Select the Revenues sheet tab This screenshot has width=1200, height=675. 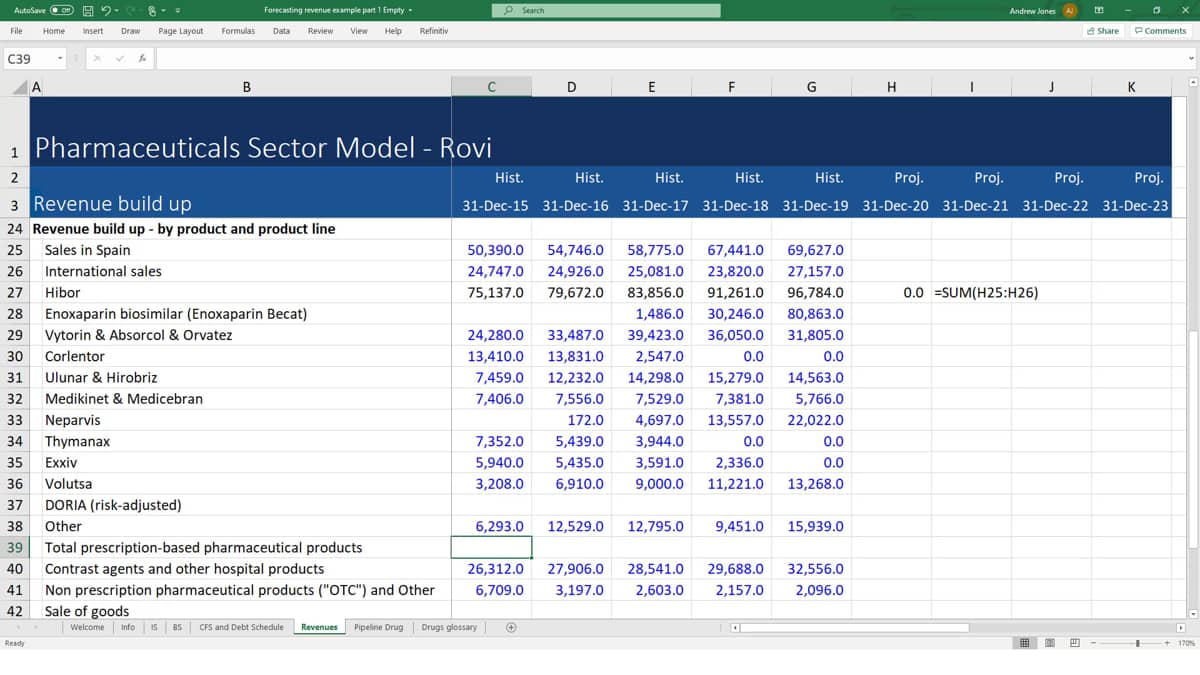pos(319,627)
